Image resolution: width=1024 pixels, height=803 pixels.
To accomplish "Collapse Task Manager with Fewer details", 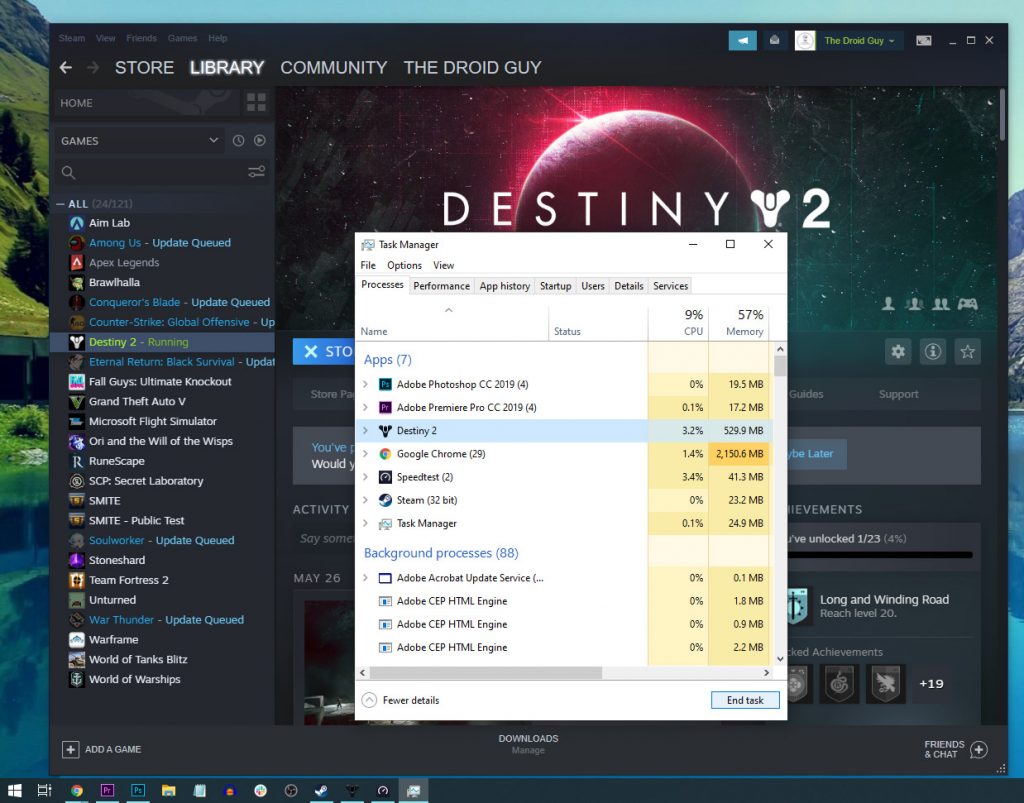I will [x=401, y=700].
